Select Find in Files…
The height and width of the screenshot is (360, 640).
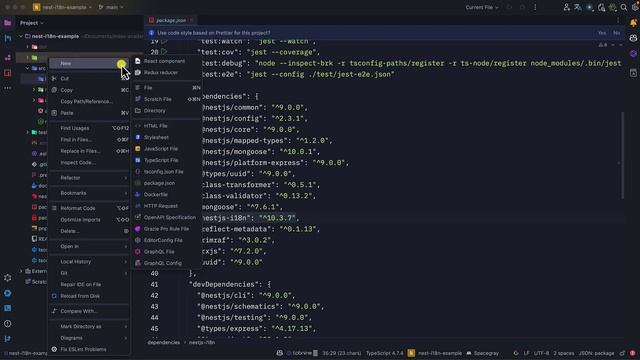(89, 140)
